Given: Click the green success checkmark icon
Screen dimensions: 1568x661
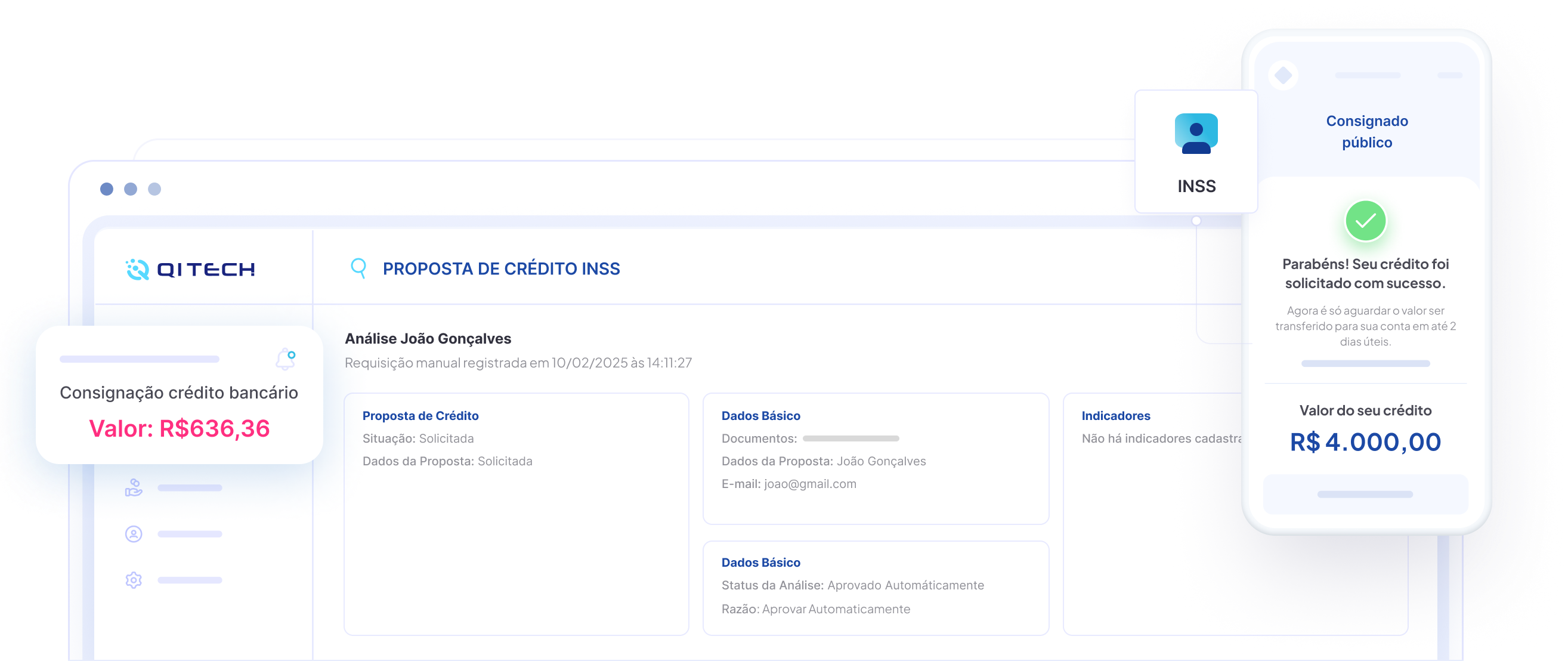Looking at the screenshot, I should [x=1365, y=220].
